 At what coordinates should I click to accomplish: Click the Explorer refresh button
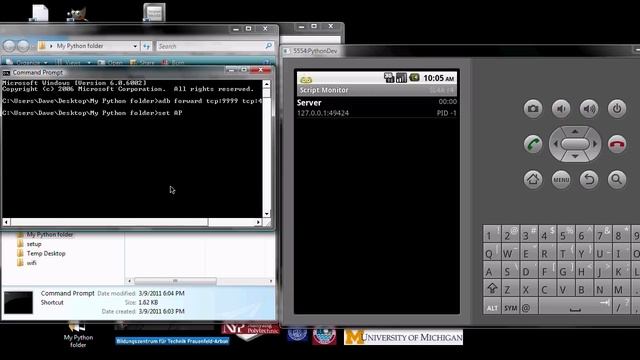(x=147, y=46)
